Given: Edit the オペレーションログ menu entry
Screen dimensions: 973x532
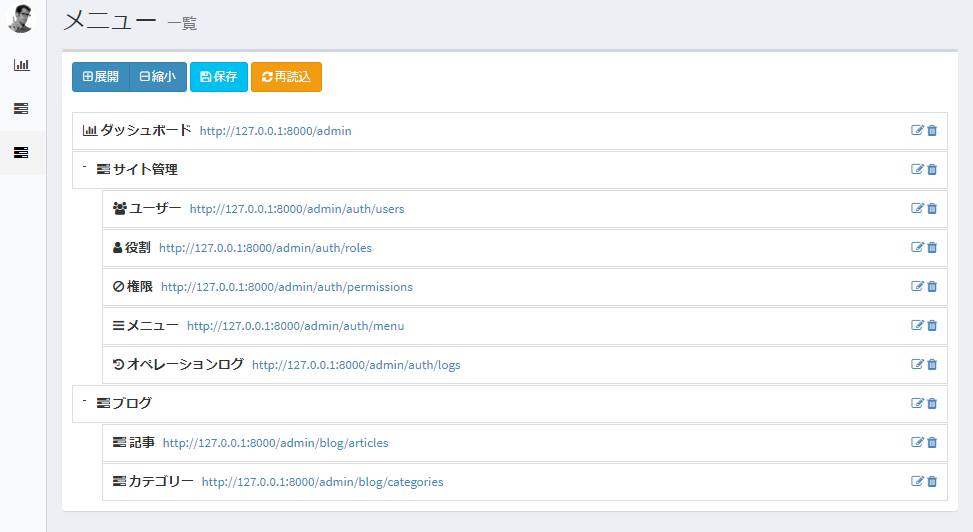Looking at the screenshot, I should [x=917, y=364].
